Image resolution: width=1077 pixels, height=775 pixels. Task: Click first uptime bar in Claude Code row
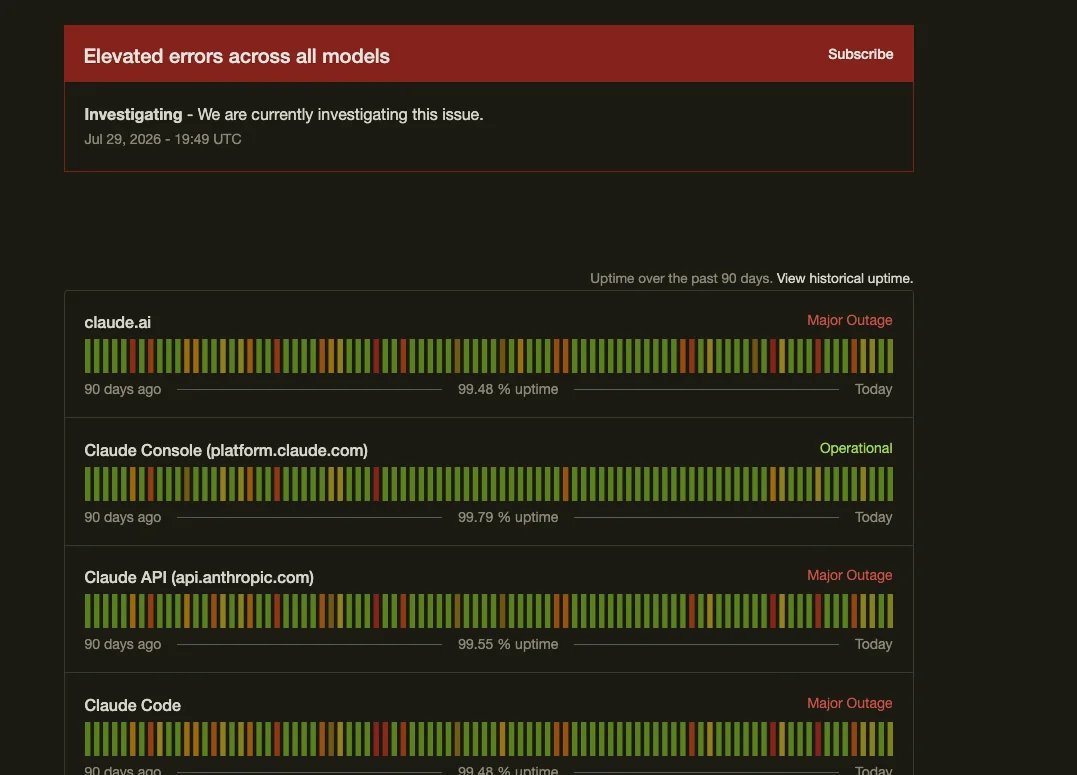[88, 739]
